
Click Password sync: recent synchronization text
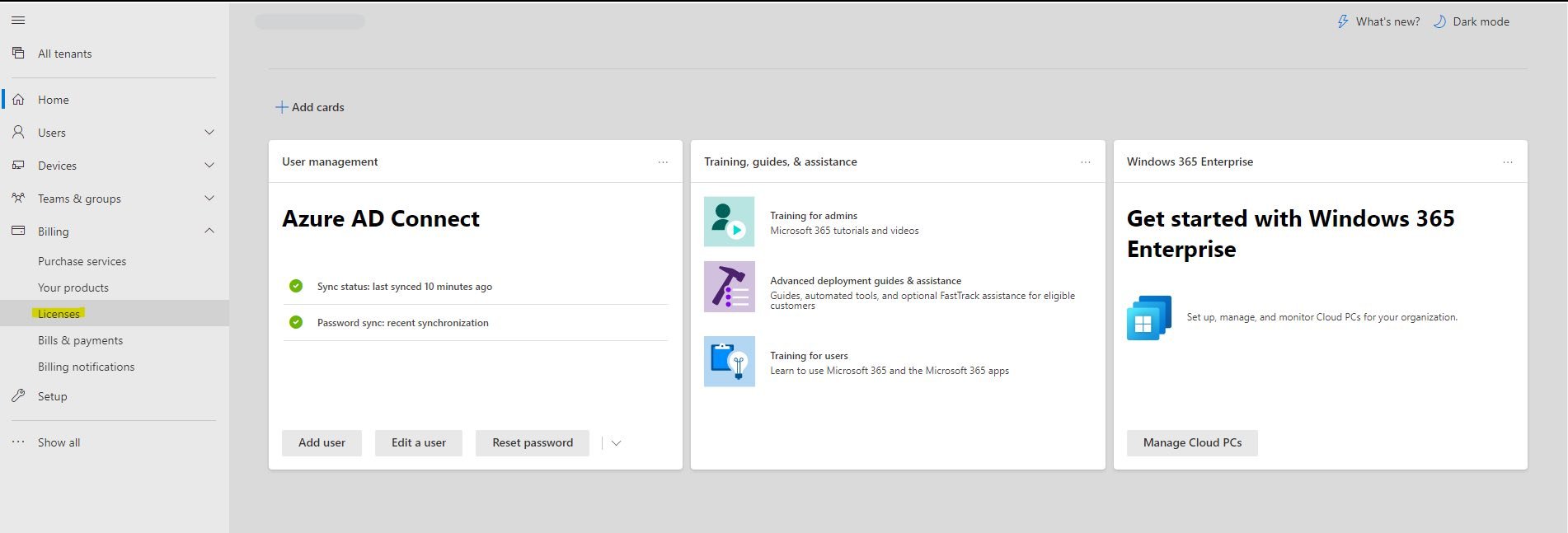[x=403, y=323]
